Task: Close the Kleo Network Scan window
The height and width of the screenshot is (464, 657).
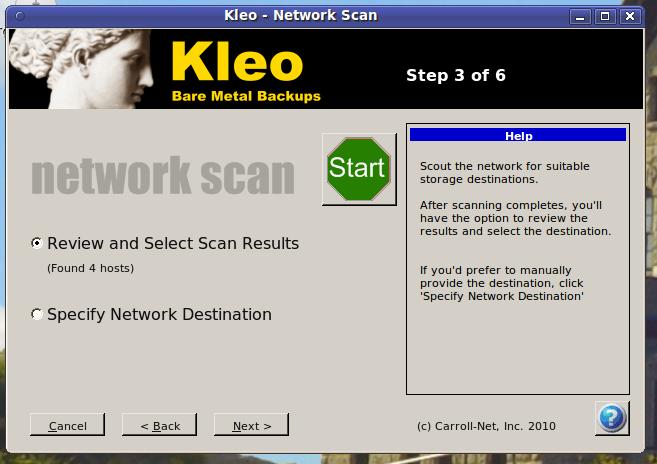Action: pos(629,16)
